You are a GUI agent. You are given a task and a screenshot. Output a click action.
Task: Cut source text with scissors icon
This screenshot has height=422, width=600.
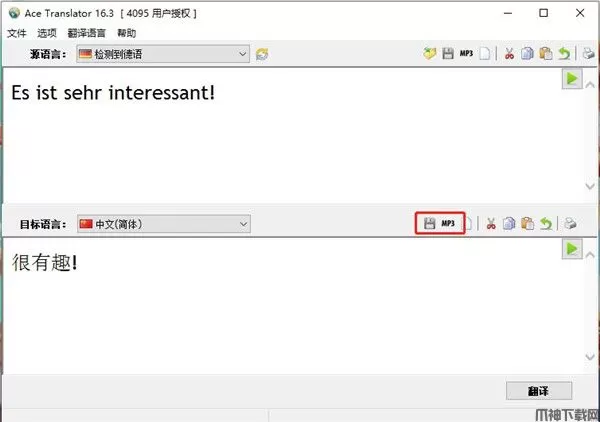pyautogui.click(x=509, y=54)
